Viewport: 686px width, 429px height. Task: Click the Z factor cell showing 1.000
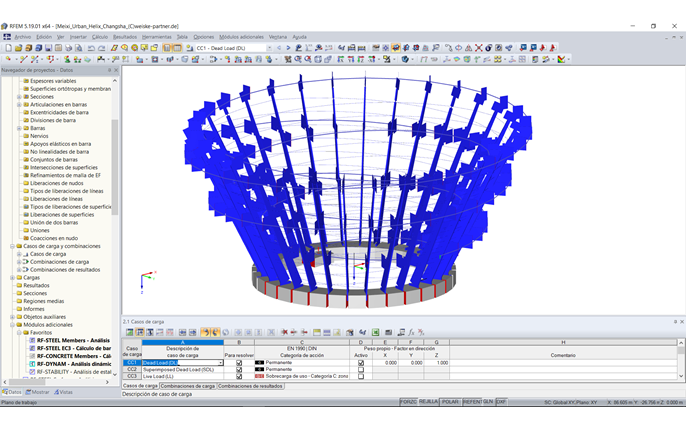click(436, 363)
